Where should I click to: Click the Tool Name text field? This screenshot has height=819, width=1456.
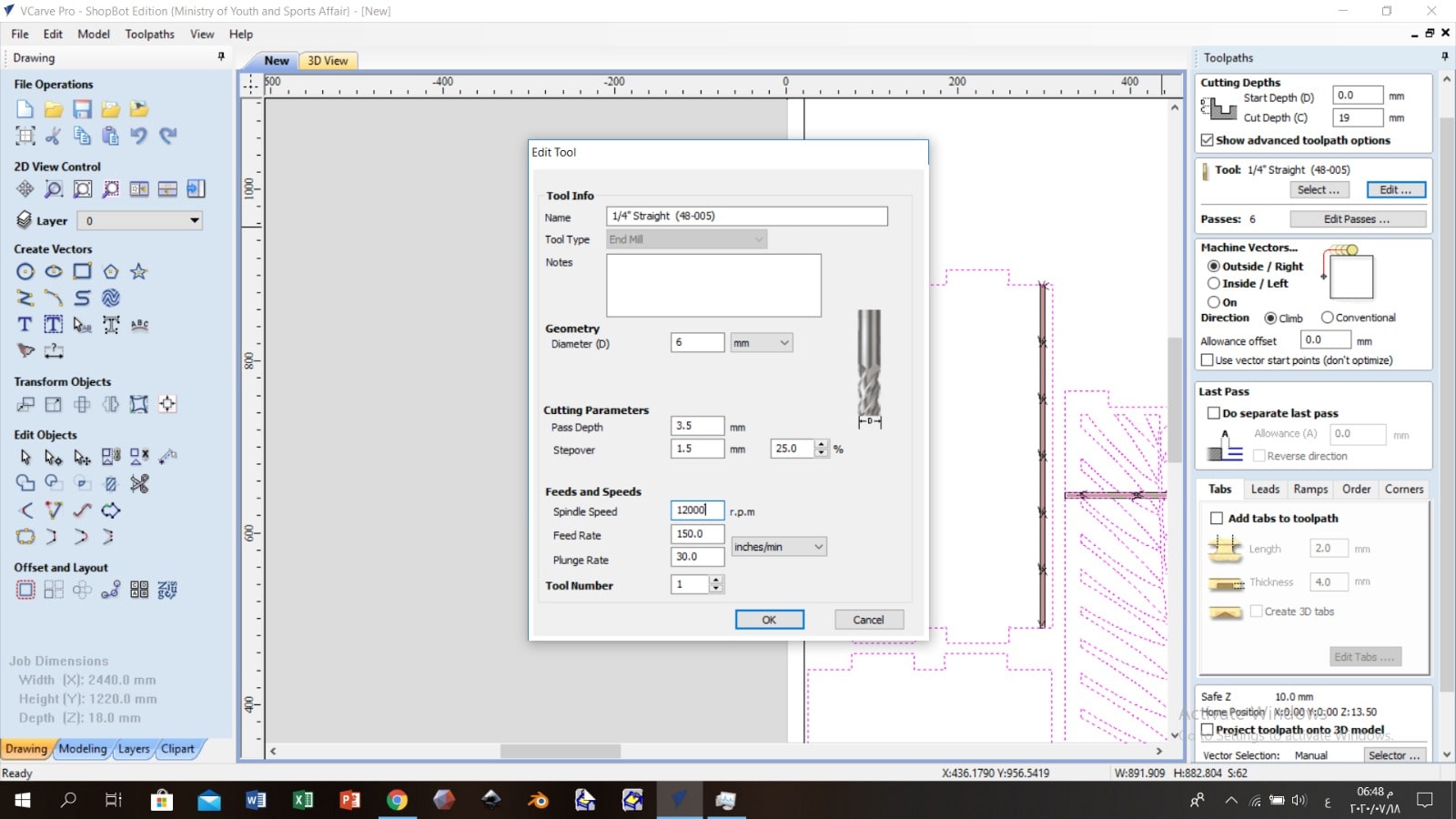746,217
